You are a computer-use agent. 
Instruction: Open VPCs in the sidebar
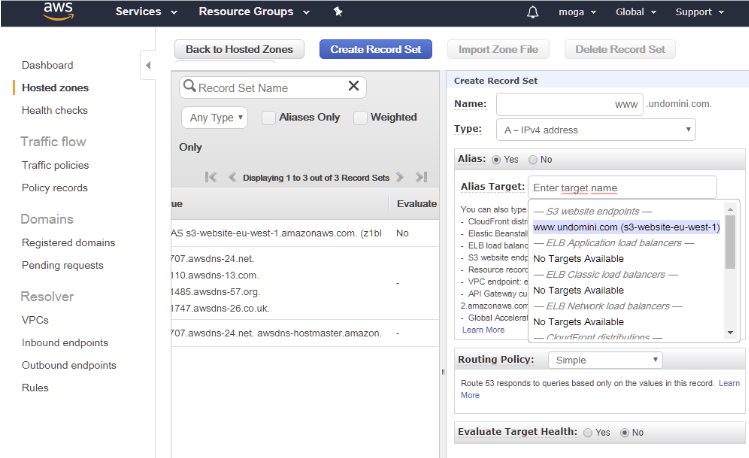[35, 320]
